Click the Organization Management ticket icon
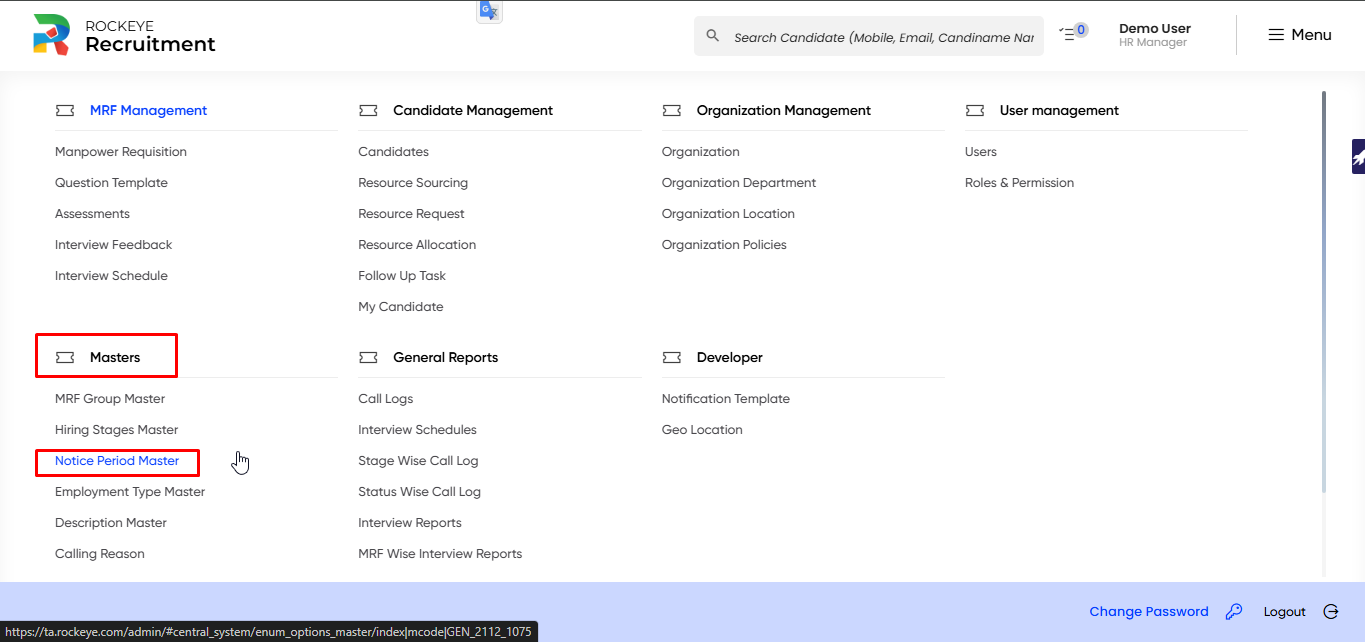The width and height of the screenshot is (1365, 642). point(672,111)
